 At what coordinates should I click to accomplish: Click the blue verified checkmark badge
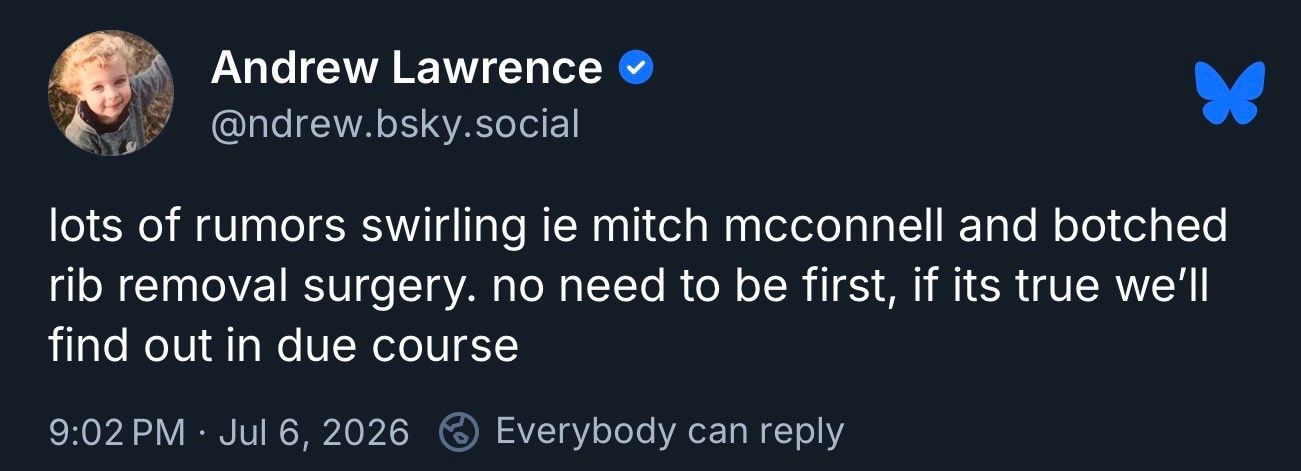point(636,69)
